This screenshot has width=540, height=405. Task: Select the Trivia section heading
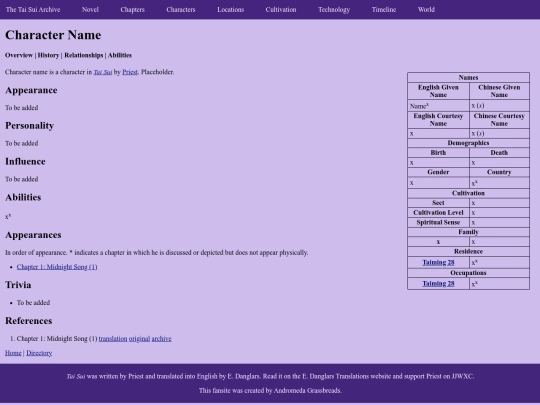[x=18, y=285]
